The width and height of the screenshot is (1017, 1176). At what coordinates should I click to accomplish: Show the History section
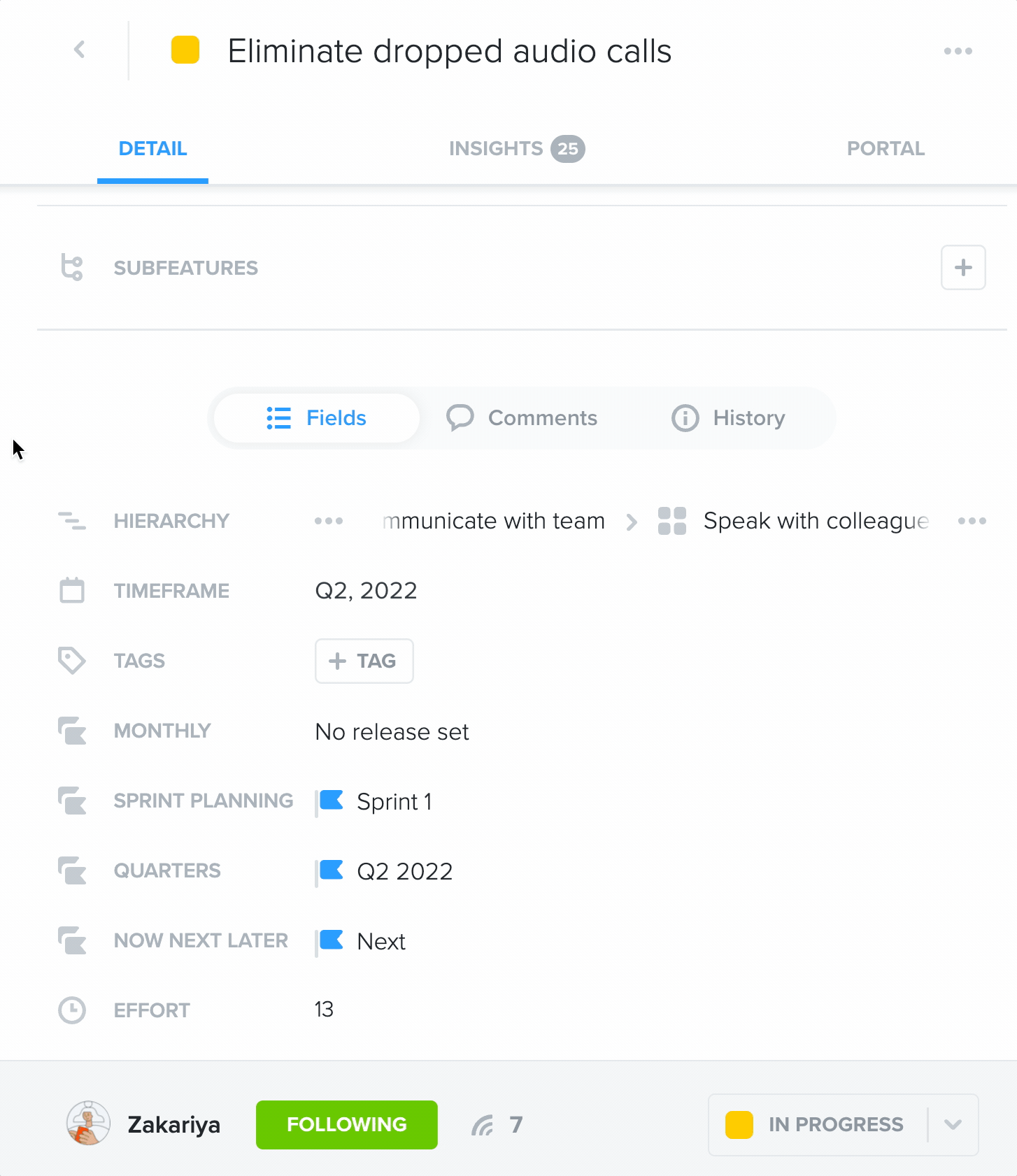[x=728, y=418]
